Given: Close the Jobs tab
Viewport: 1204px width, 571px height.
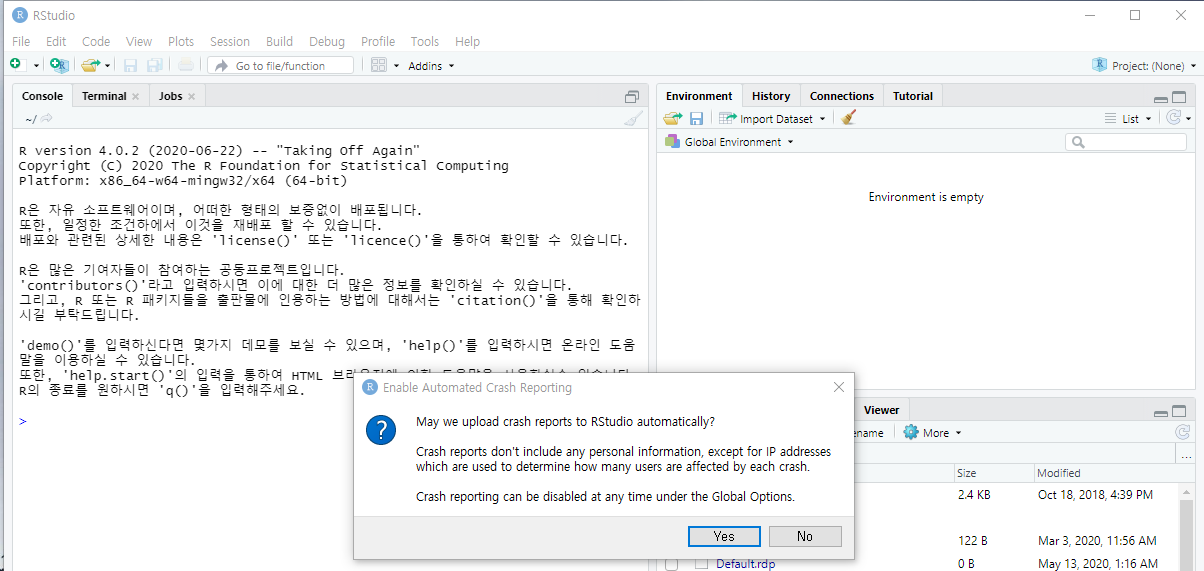Looking at the screenshot, I should pyautogui.click(x=191, y=97).
